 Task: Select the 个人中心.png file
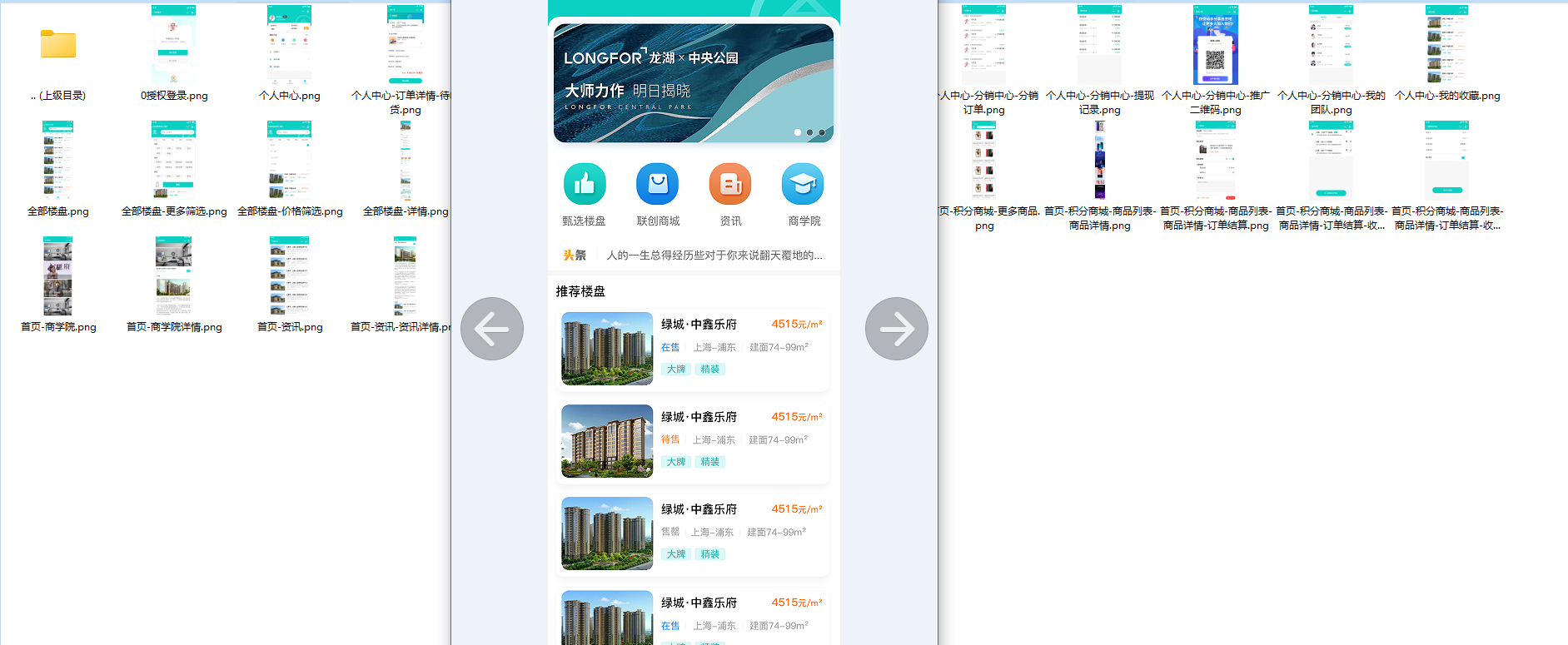tap(289, 44)
